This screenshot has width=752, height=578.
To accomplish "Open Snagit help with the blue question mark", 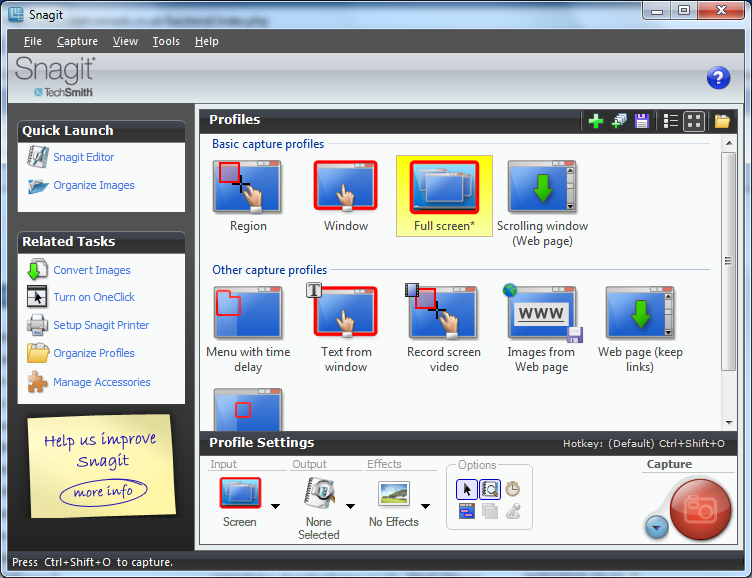I will (x=718, y=78).
